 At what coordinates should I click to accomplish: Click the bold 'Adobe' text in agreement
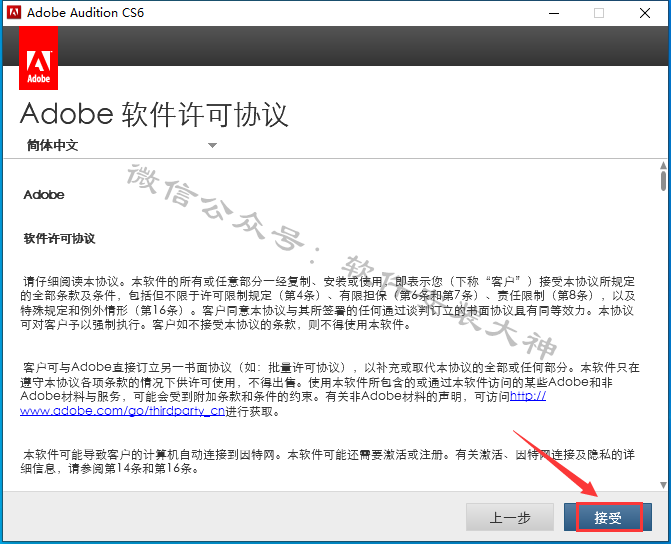click(x=44, y=195)
